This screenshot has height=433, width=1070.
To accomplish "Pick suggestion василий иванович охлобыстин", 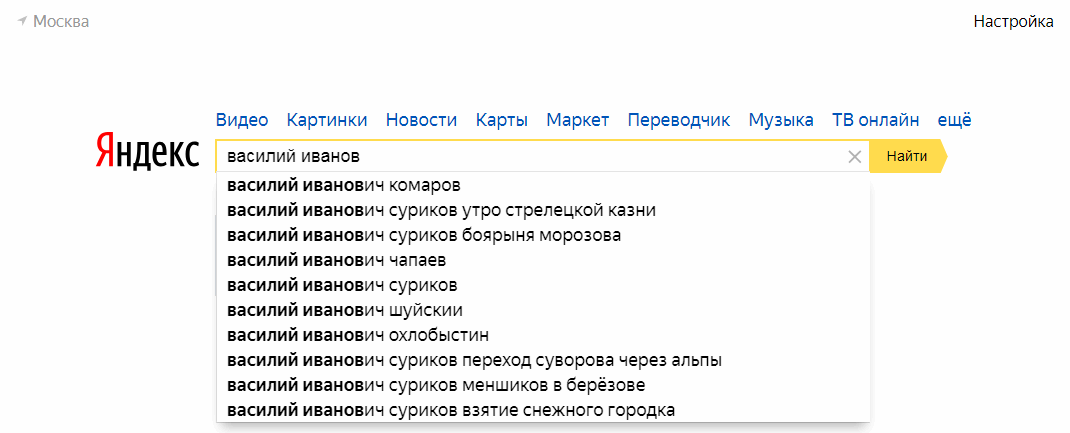I will (357, 335).
